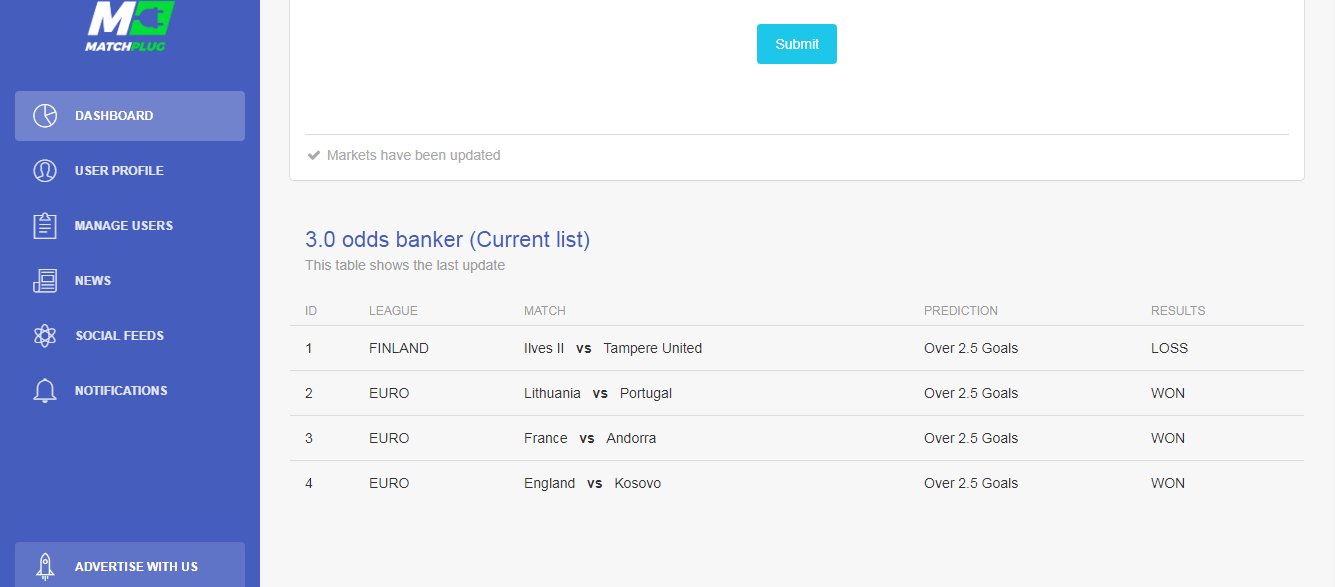Click the 3.0 odds banker heading
Viewport: 1335px width, 587px height.
tap(447, 240)
